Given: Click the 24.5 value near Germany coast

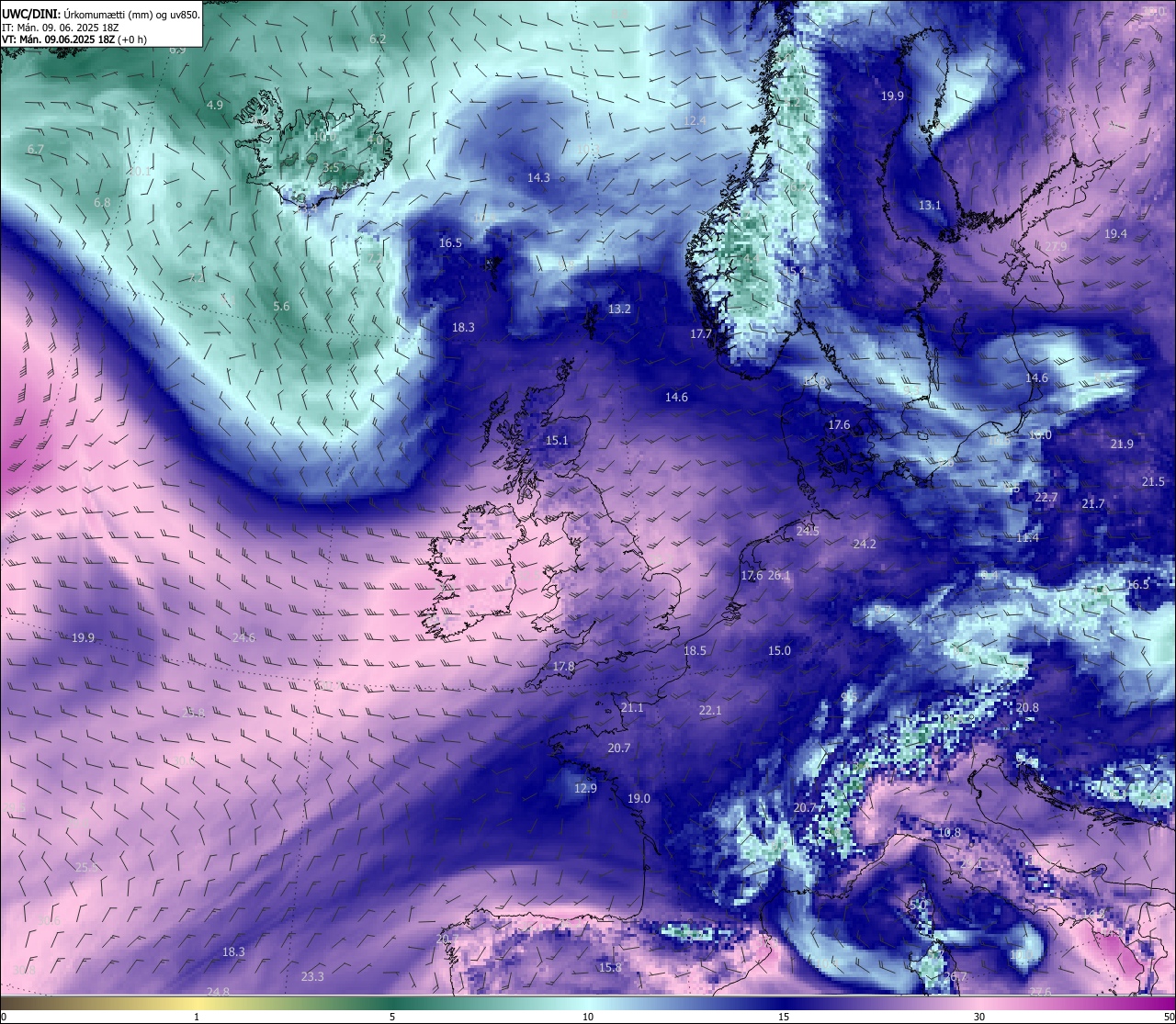Looking at the screenshot, I should [x=808, y=531].
